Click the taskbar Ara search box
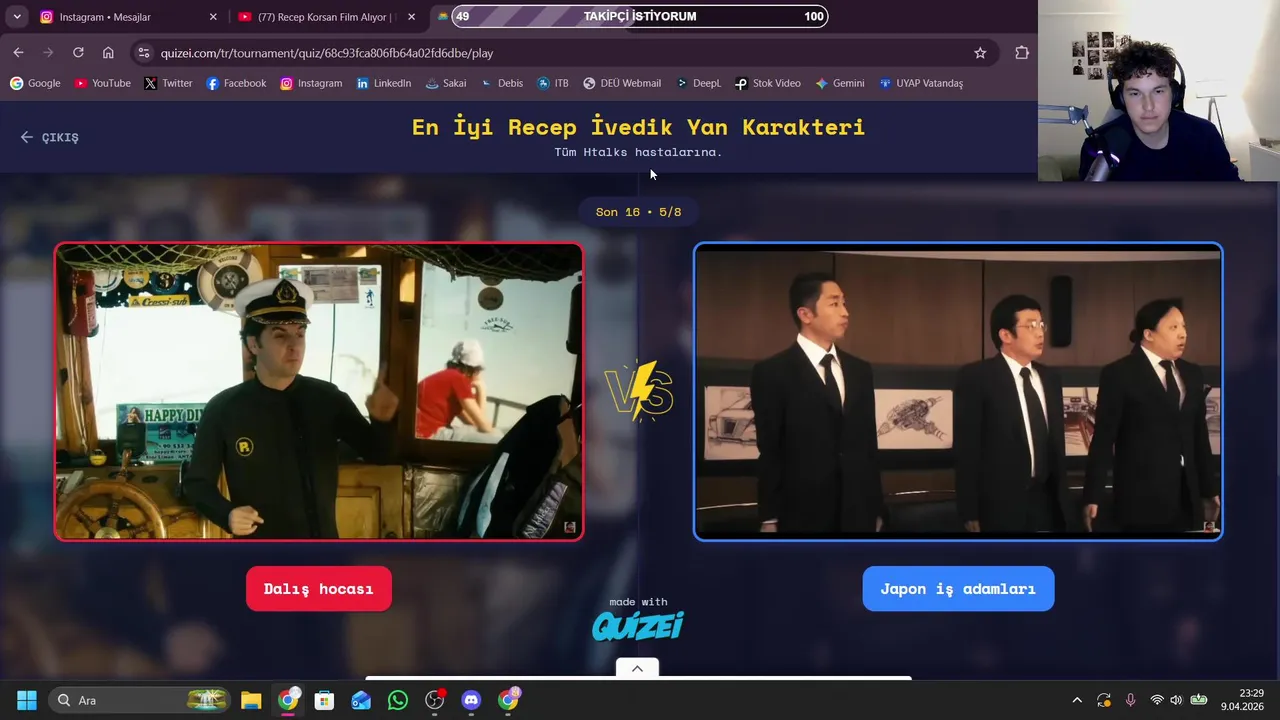1280x720 pixels. coord(140,700)
